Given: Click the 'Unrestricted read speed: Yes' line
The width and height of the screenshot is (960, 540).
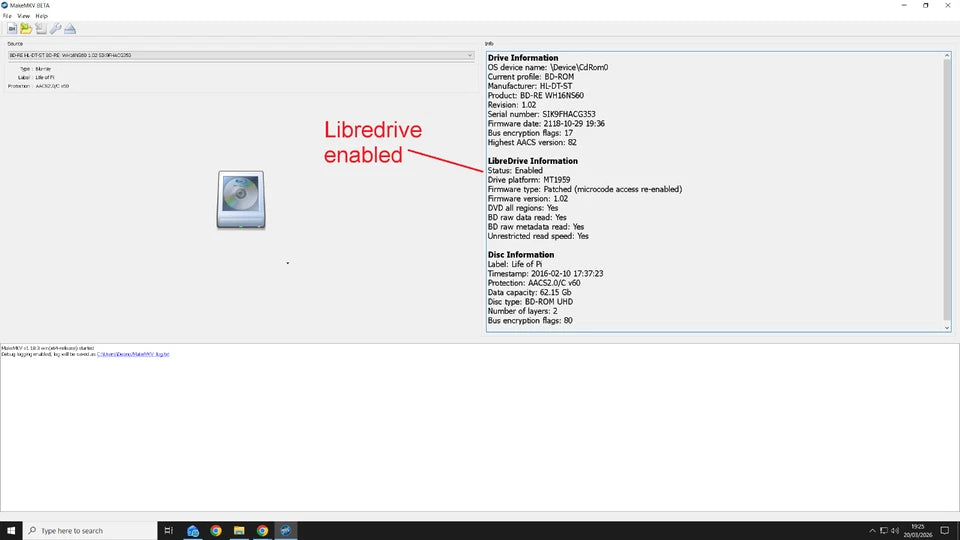Looking at the screenshot, I should coord(538,236).
